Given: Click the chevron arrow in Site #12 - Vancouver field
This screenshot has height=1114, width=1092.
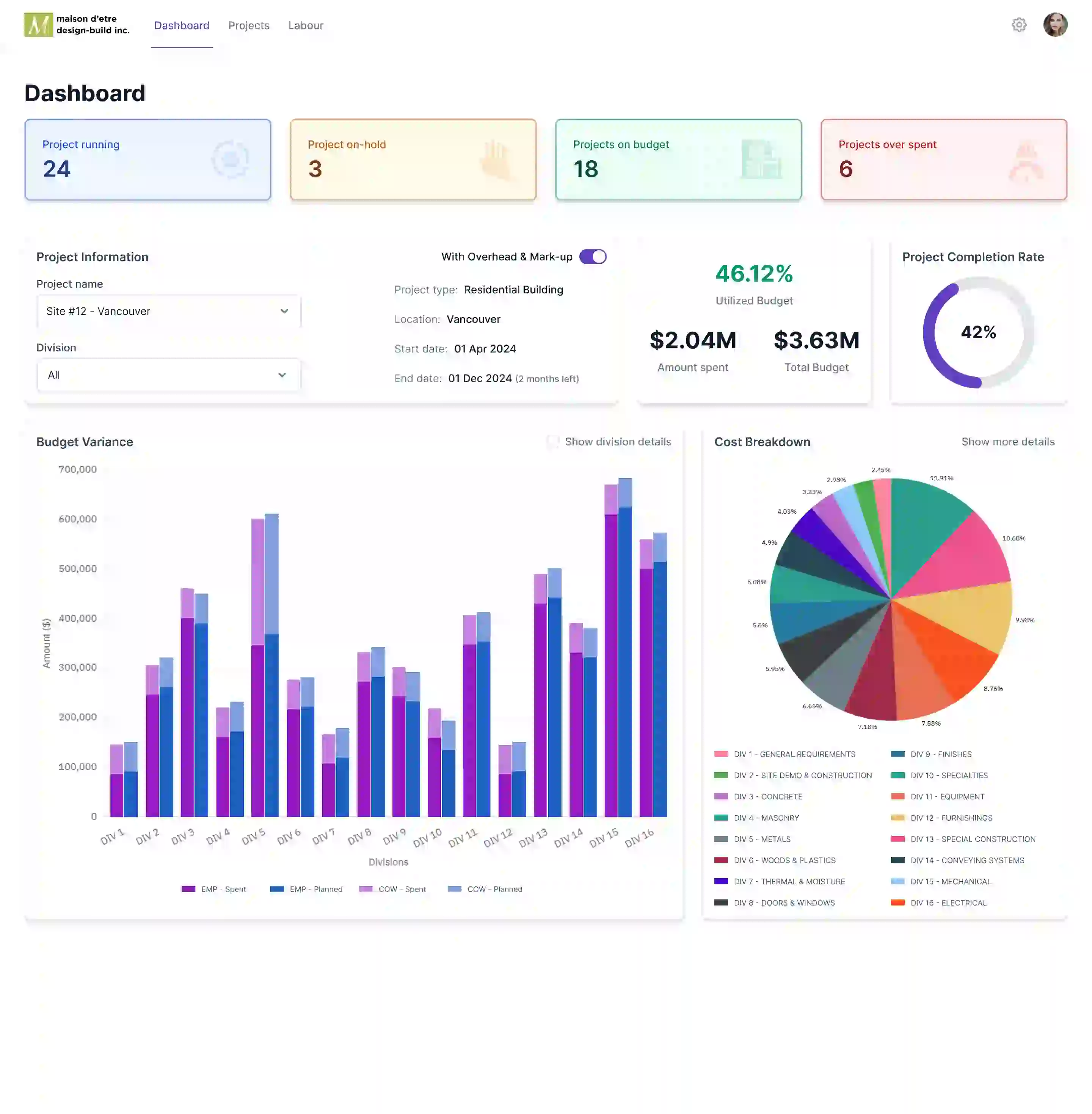Looking at the screenshot, I should [x=284, y=311].
